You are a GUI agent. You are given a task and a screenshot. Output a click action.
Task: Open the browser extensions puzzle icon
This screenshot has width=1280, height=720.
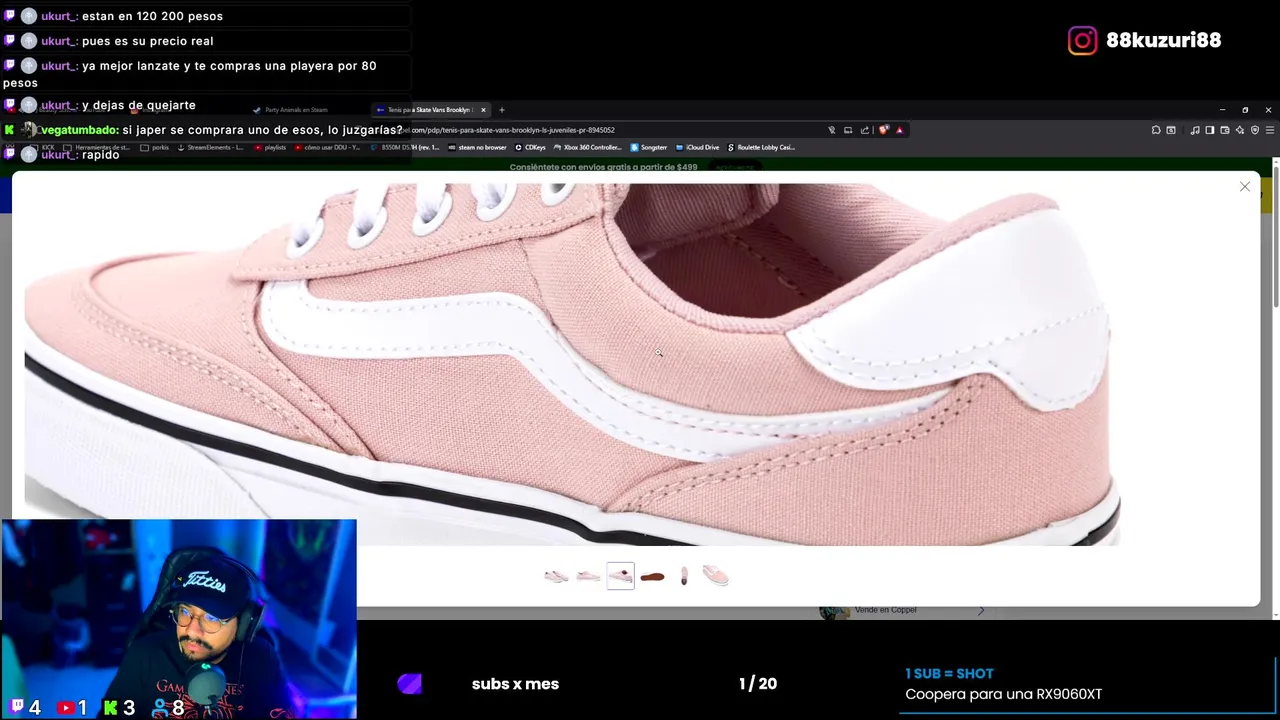point(1156,130)
